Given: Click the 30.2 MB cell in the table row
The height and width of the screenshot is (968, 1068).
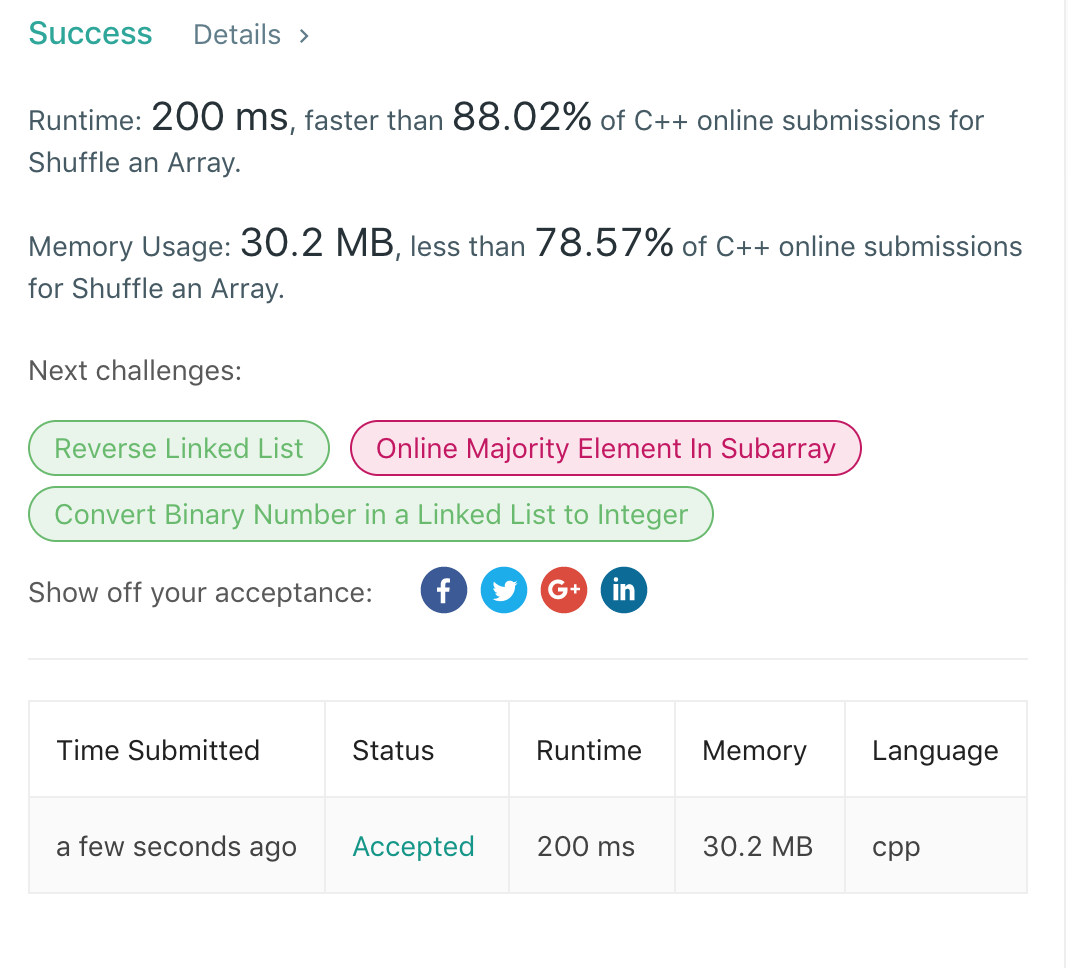Looking at the screenshot, I should click(x=758, y=847).
